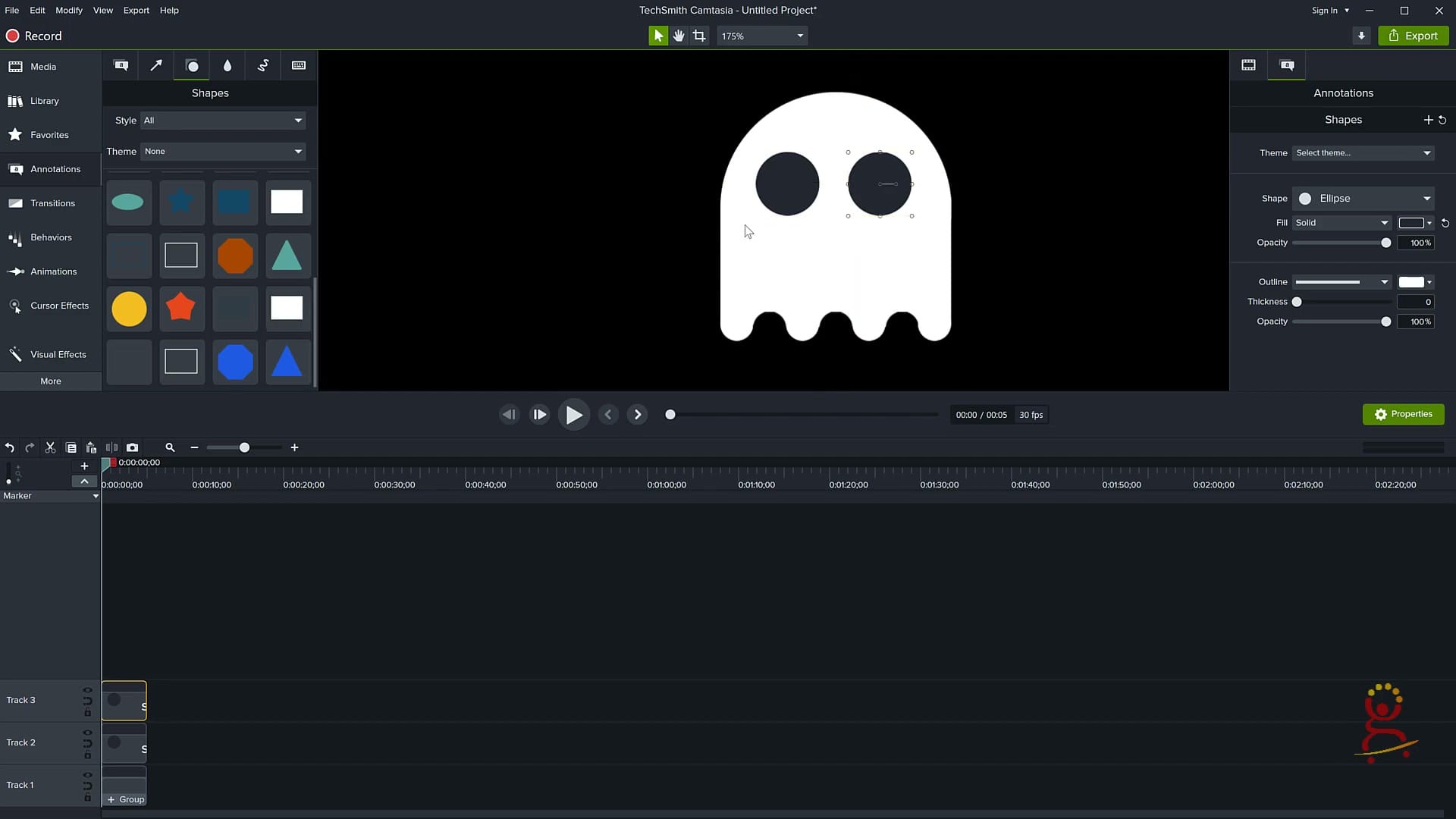The image size is (1456, 819).
Task: Open the Select theme dropdown
Action: 1361,152
